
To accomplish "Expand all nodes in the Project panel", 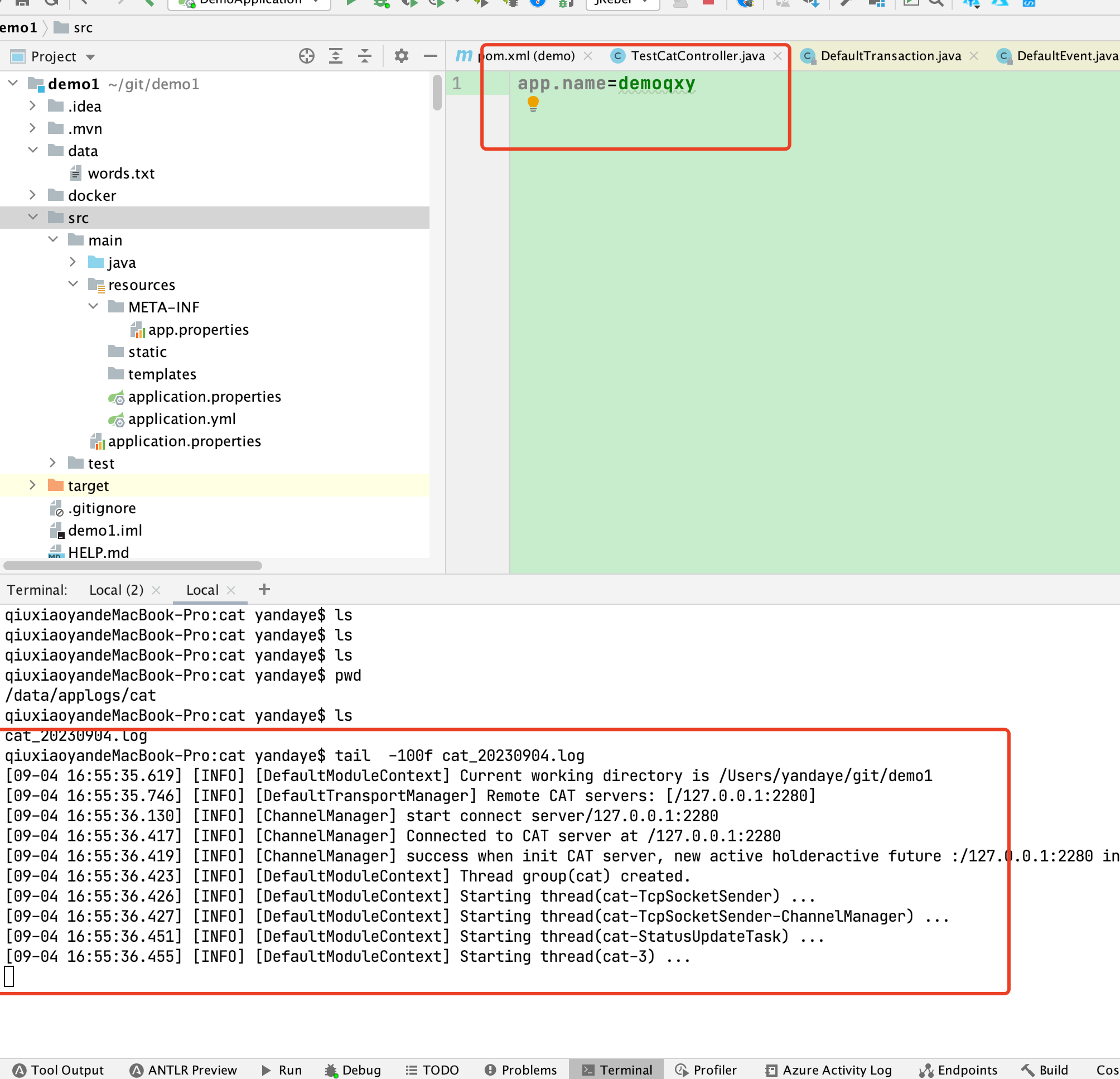I will 335,55.
